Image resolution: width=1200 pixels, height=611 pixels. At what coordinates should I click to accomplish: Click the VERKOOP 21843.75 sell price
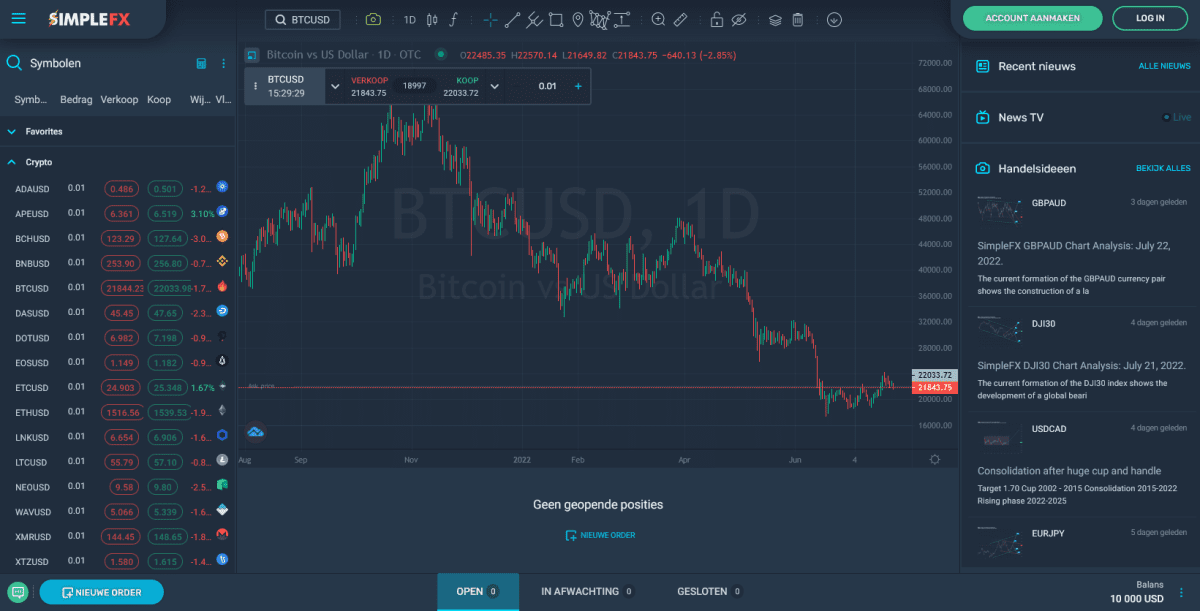tap(369, 87)
